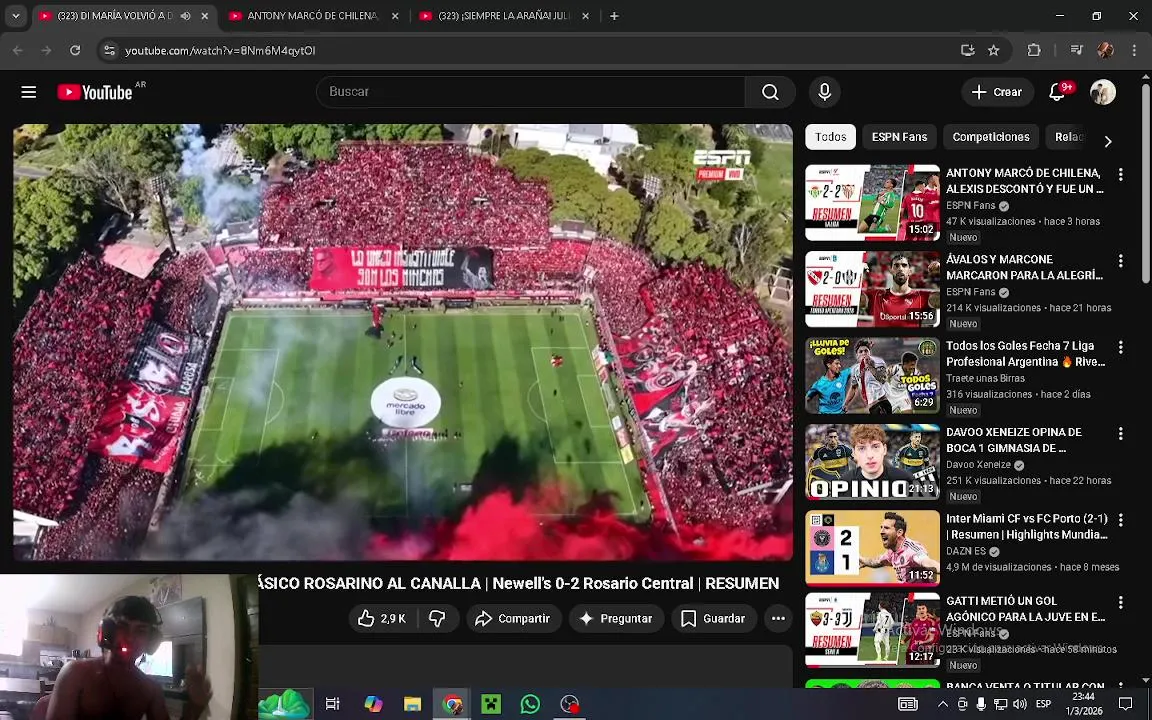1152x720 pixels.
Task: Click the Buscar search field
Action: click(530, 92)
